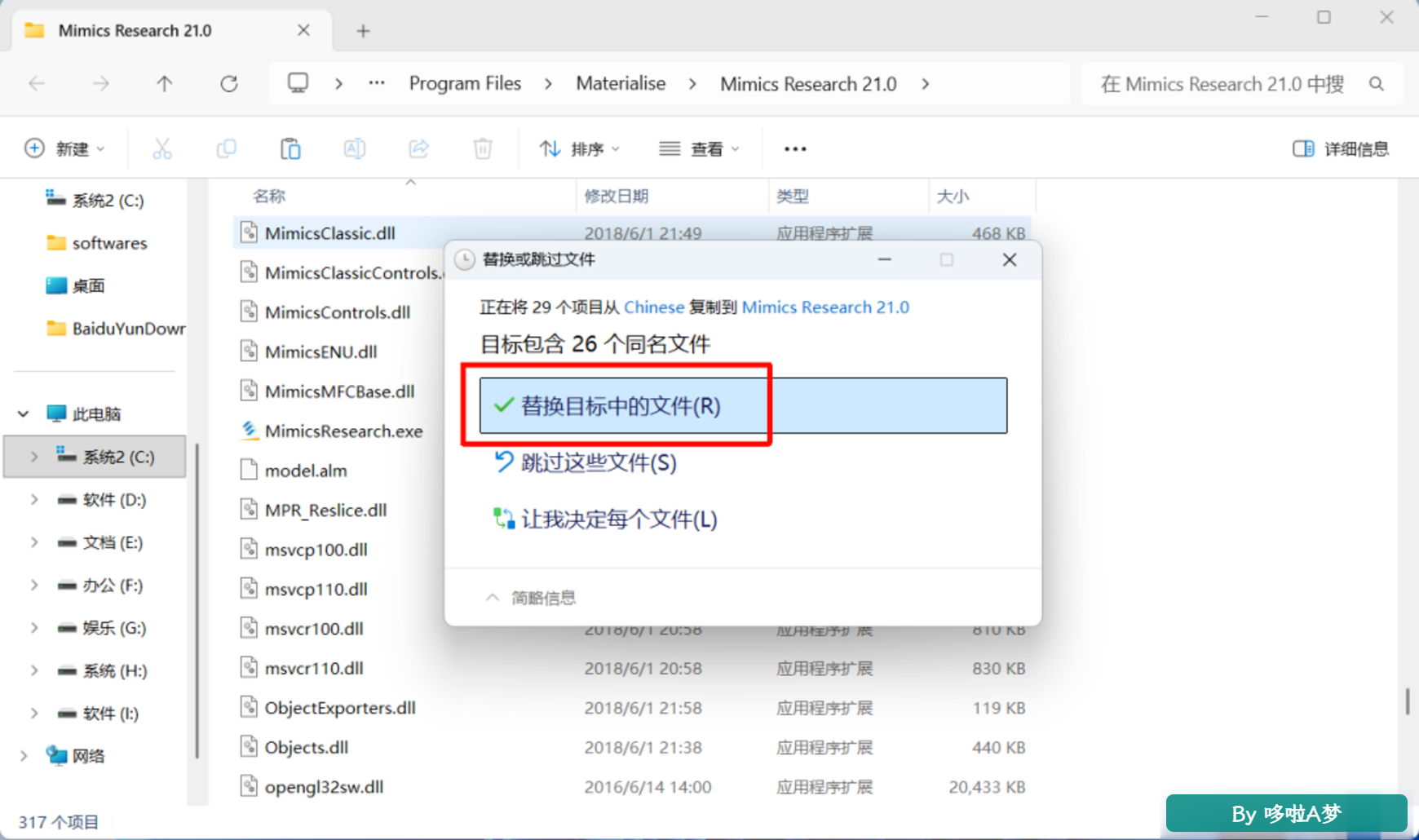Click the Cut scissors icon in toolbar

pyautogui.click(x=162, y=148)
